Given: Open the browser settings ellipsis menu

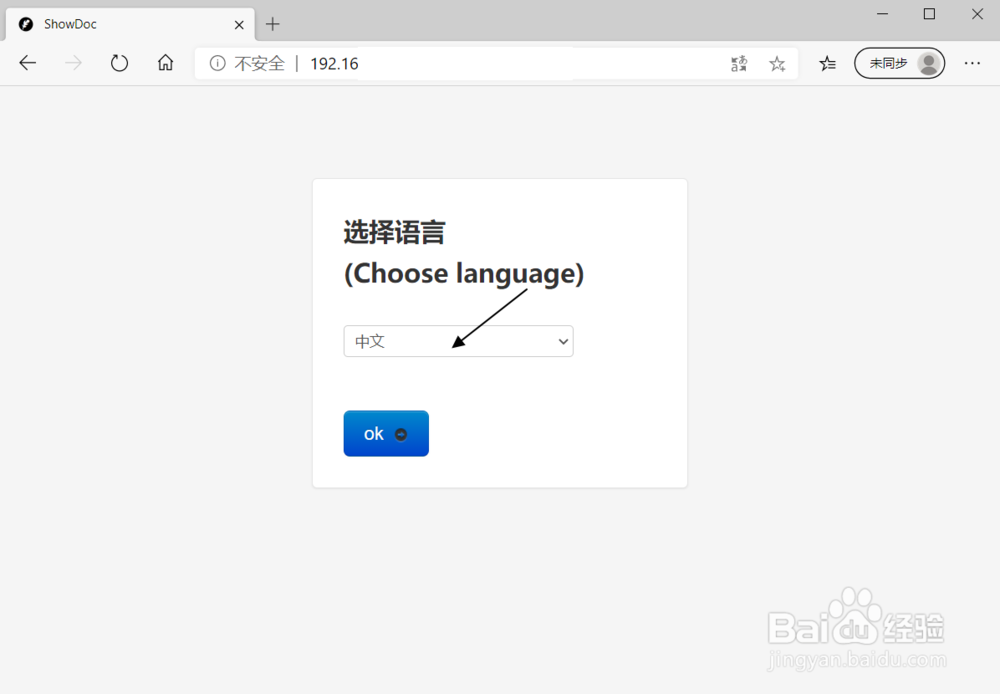Looking at the screenshot, I should coord(972,63).
